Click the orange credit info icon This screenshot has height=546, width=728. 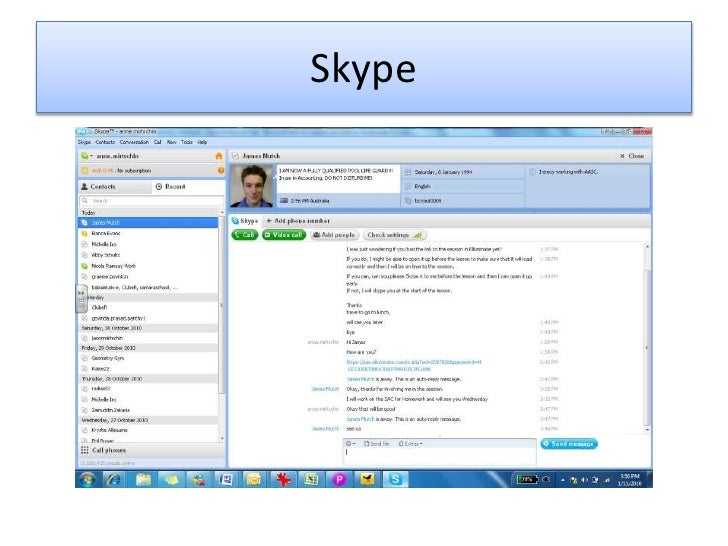(x=221, y=170)
